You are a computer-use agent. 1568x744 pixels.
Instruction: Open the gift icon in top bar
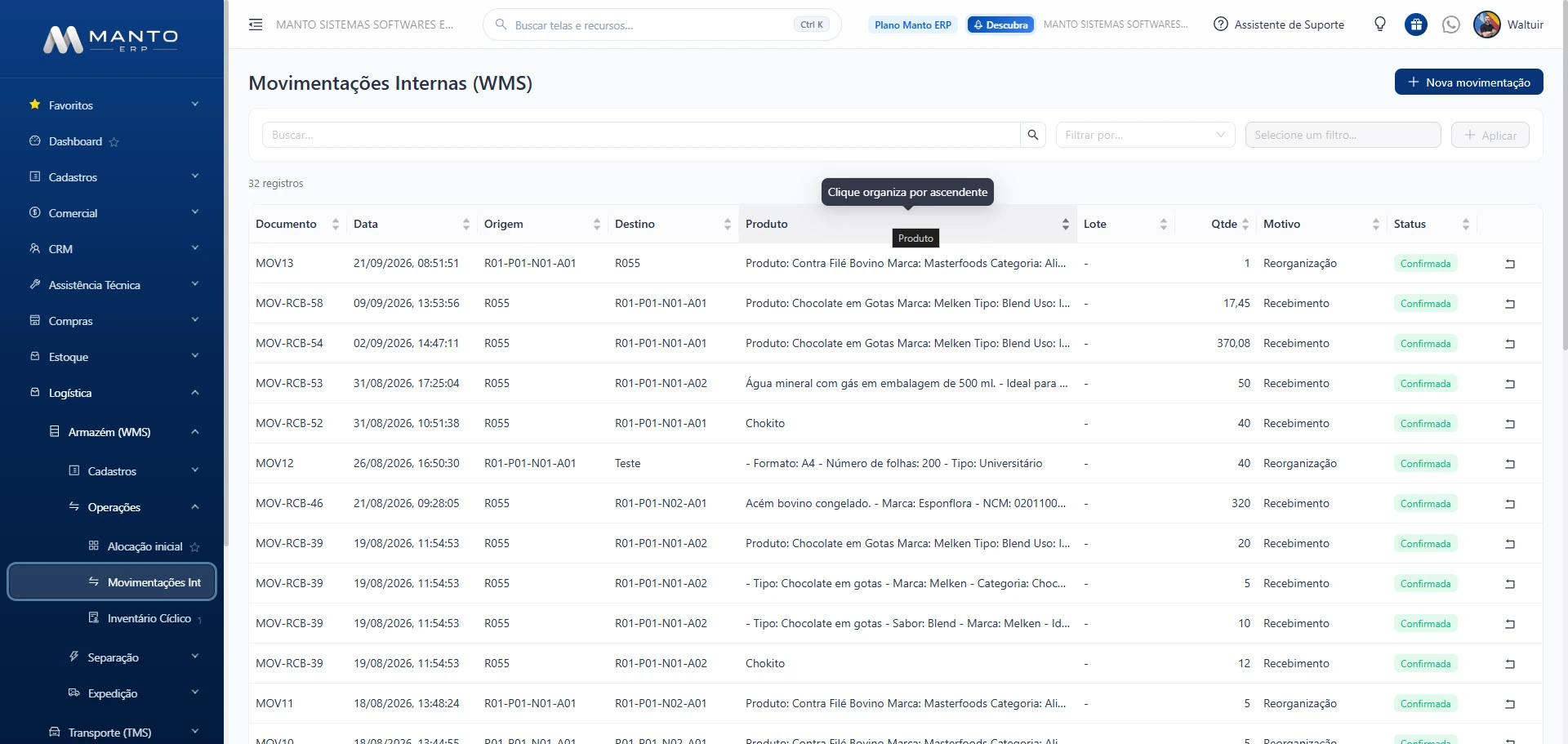(1416, 25)
